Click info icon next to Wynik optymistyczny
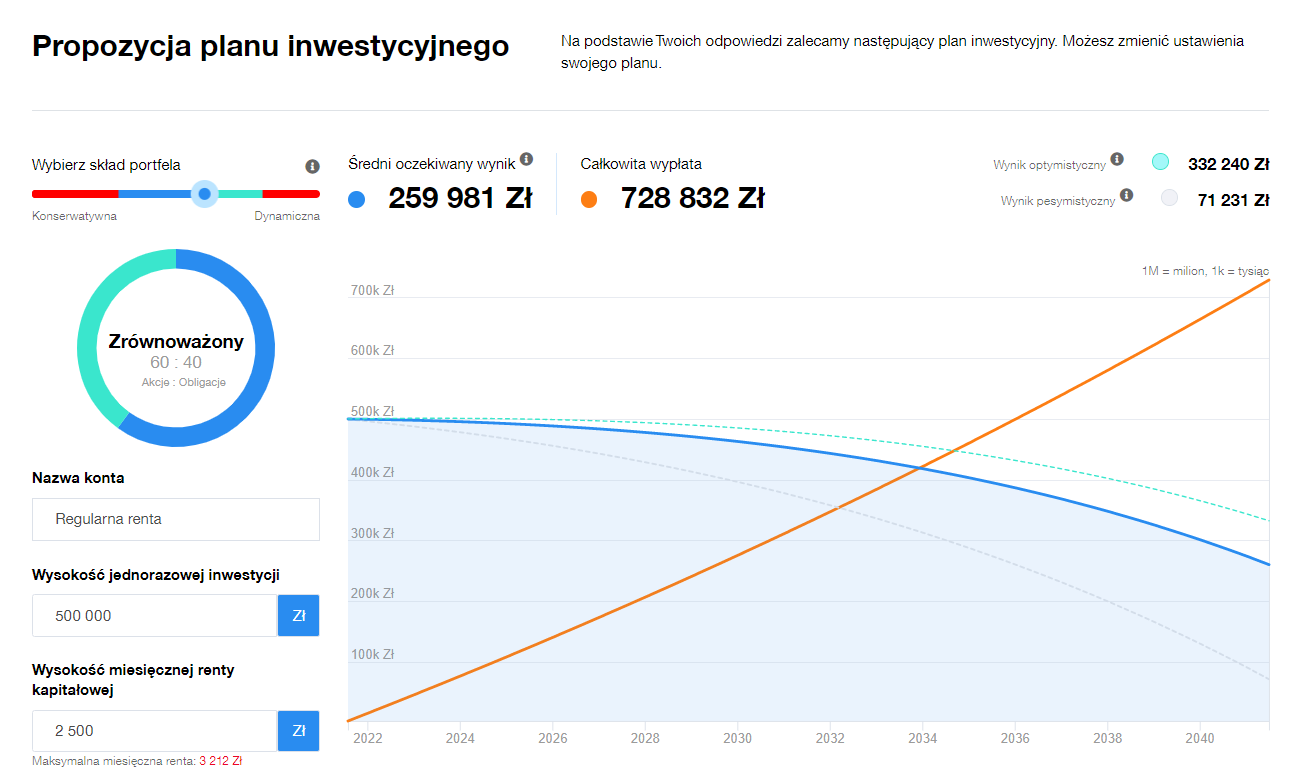Viewport: 1289px width, 776px height. (x=1117, y=159)
